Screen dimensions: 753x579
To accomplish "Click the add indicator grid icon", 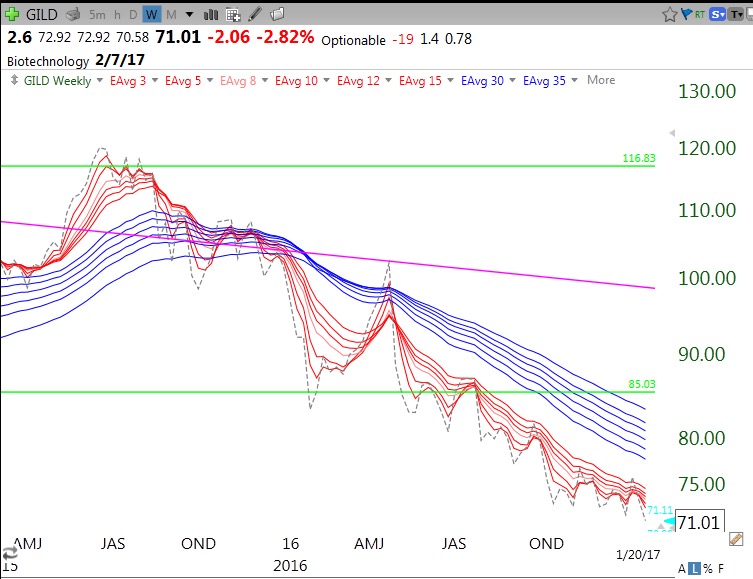I will [233, 15].
